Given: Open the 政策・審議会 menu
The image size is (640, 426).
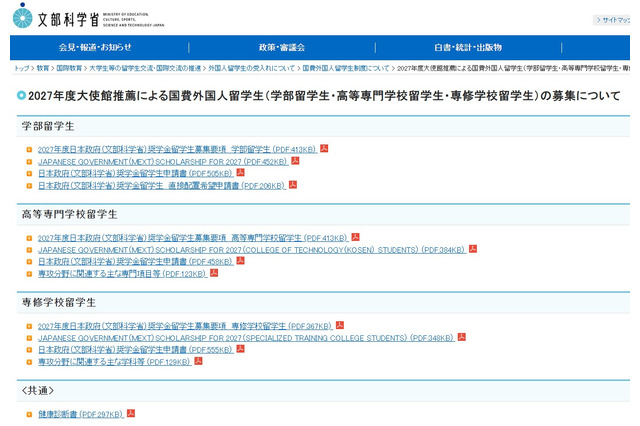Looking at the screenshot, I should [x=282, y=47].
